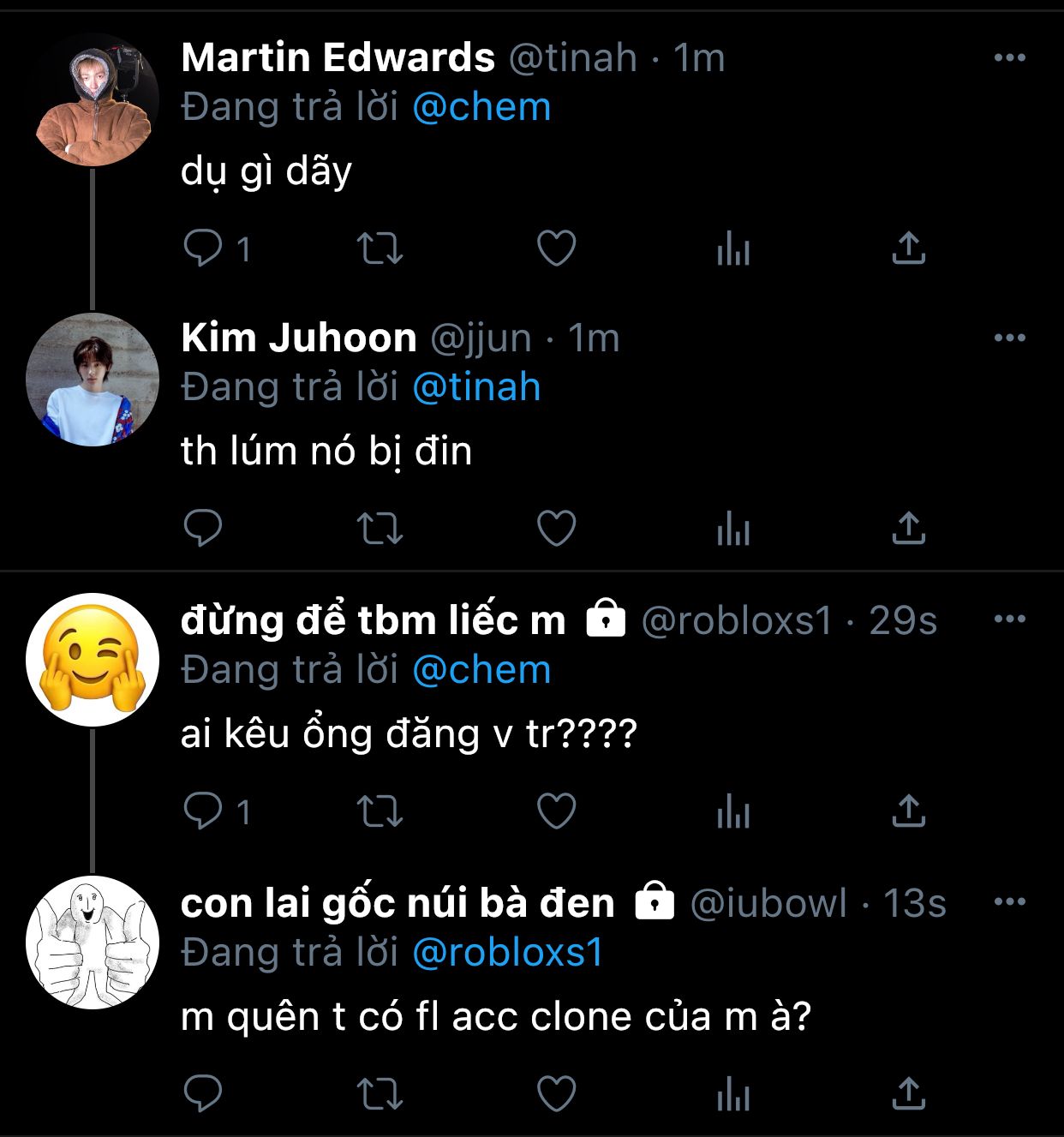This screenshot has width=1064, height=1137.
Task: Reply to the @iubowl tweet
Action: (203, 1094)
